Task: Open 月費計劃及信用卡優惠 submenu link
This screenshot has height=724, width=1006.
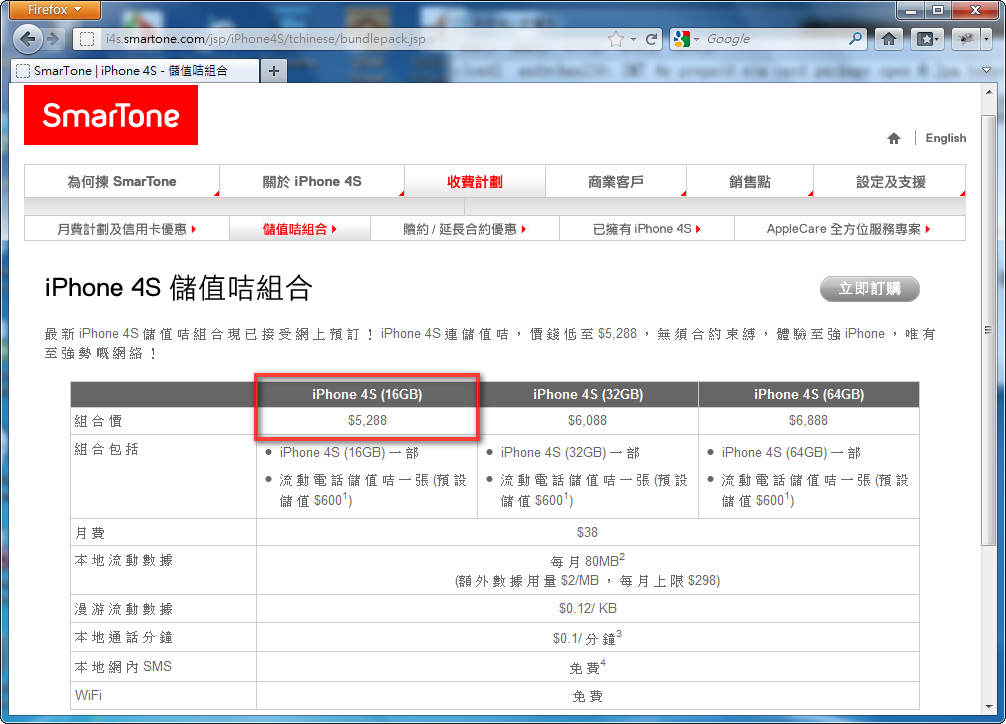Action: pyautogui.click(x=127, y=229)
